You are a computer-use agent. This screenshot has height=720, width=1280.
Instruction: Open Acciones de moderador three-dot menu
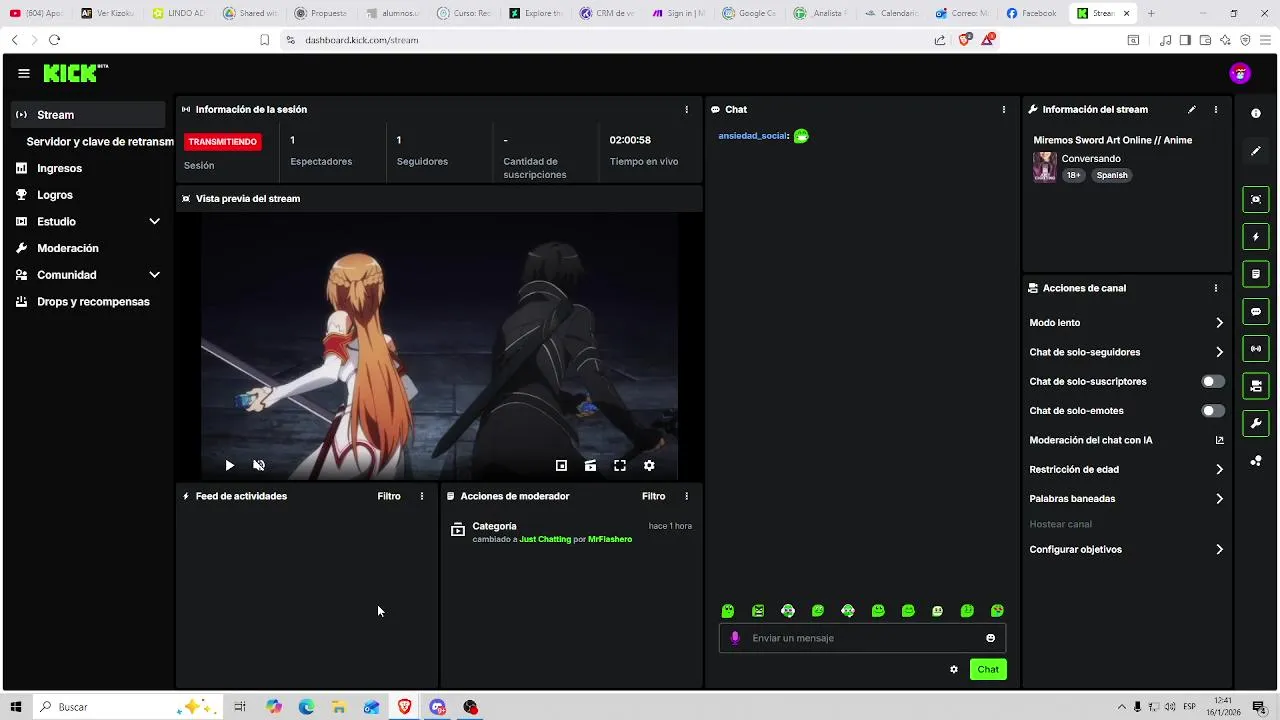(x=686, y=496)
